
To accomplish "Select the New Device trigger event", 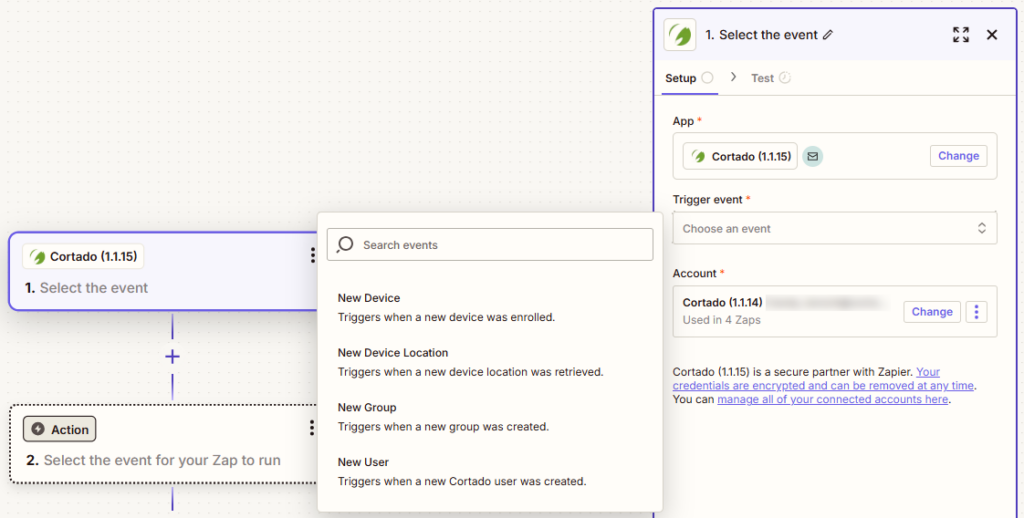I will [x=490, y=307].
